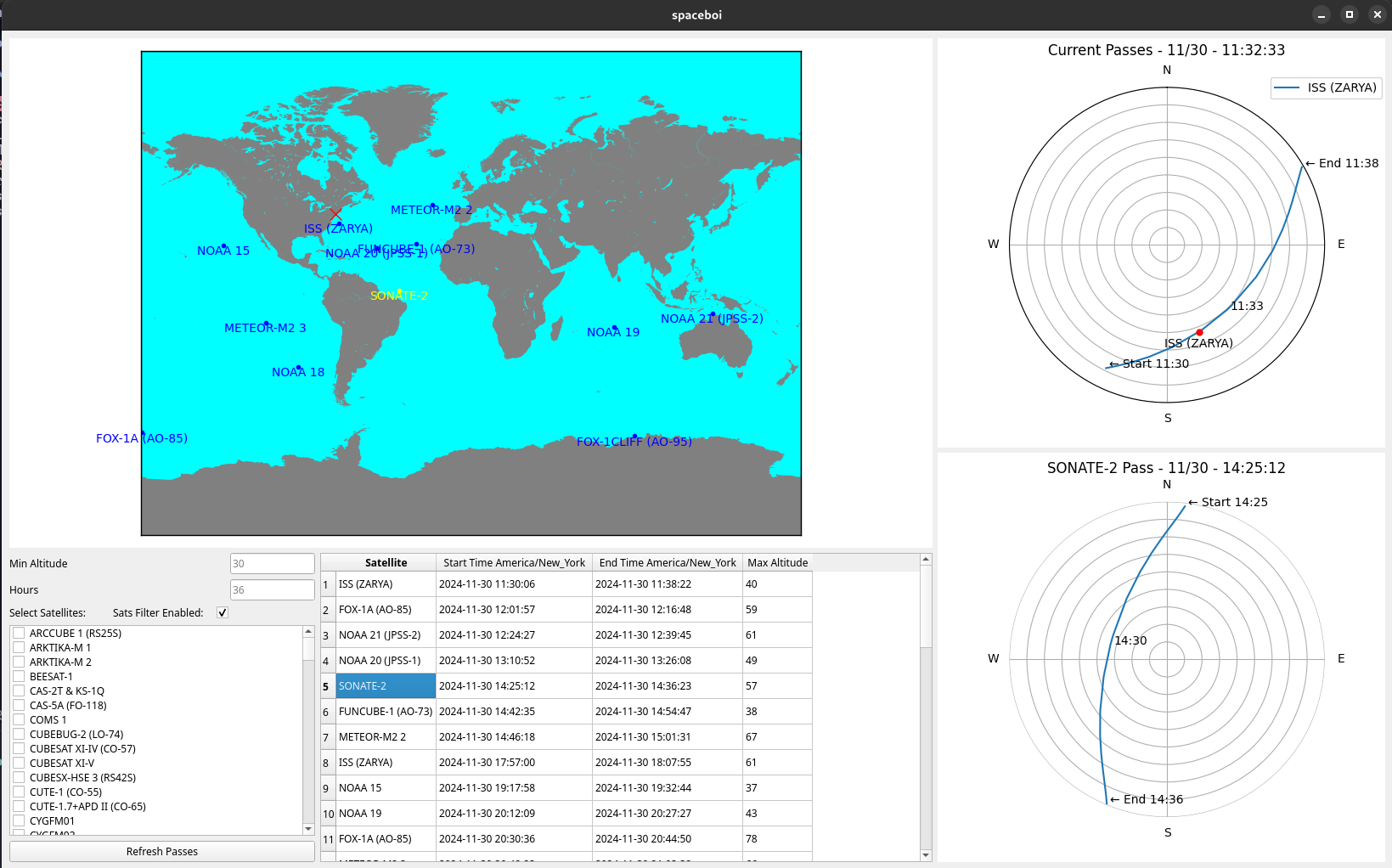Click the FOX-1A (AO-85) map label
1392x868 pixels.
click(142, 438)
